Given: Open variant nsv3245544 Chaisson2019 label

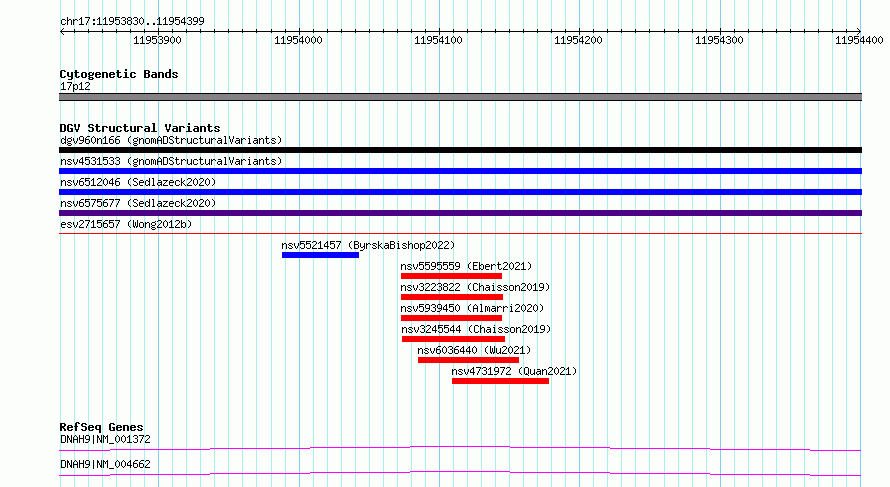Looking at the screenshot, I should pos(476,329).
